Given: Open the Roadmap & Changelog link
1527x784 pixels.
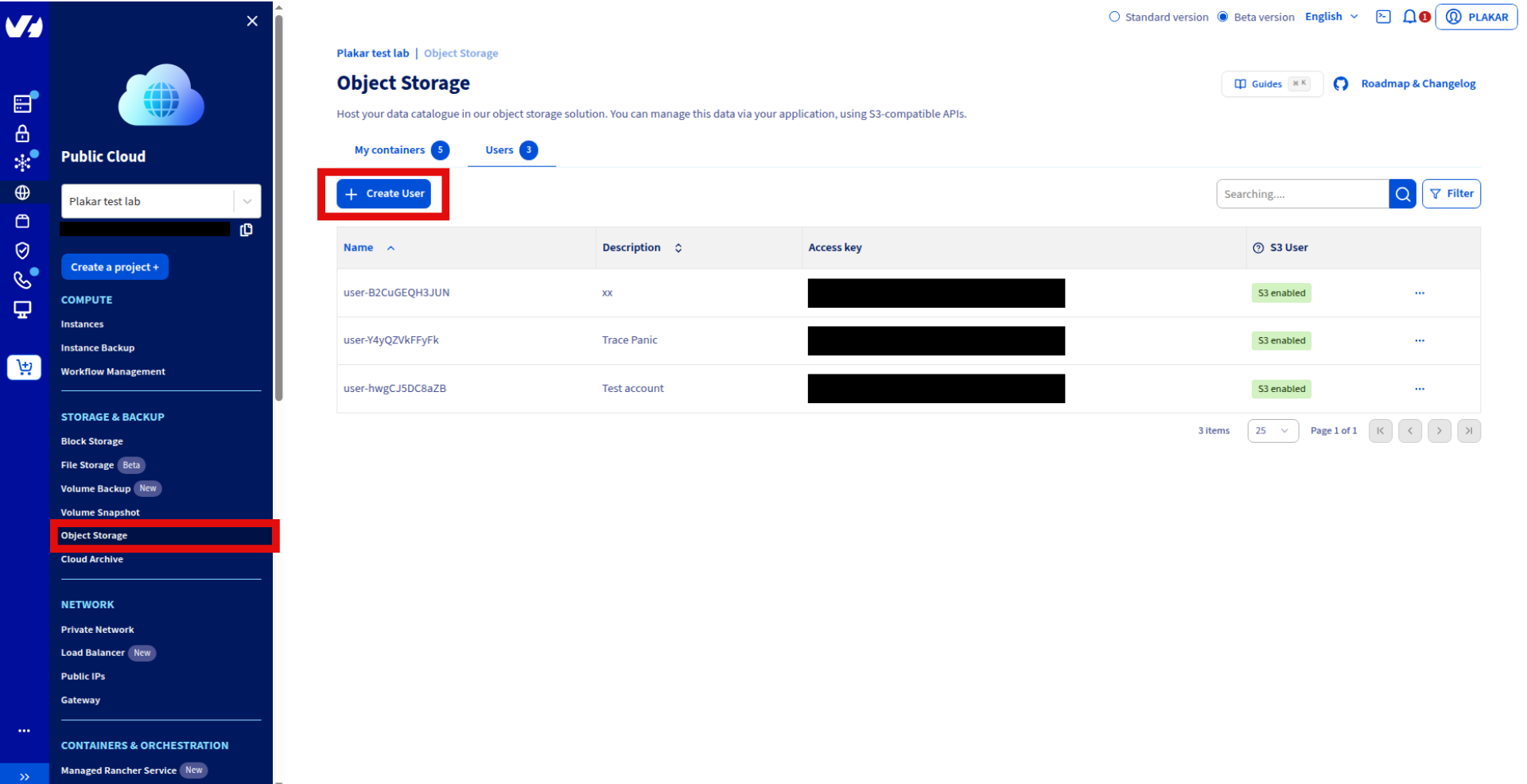Looking at the screenshot, I should [1418, 83].
